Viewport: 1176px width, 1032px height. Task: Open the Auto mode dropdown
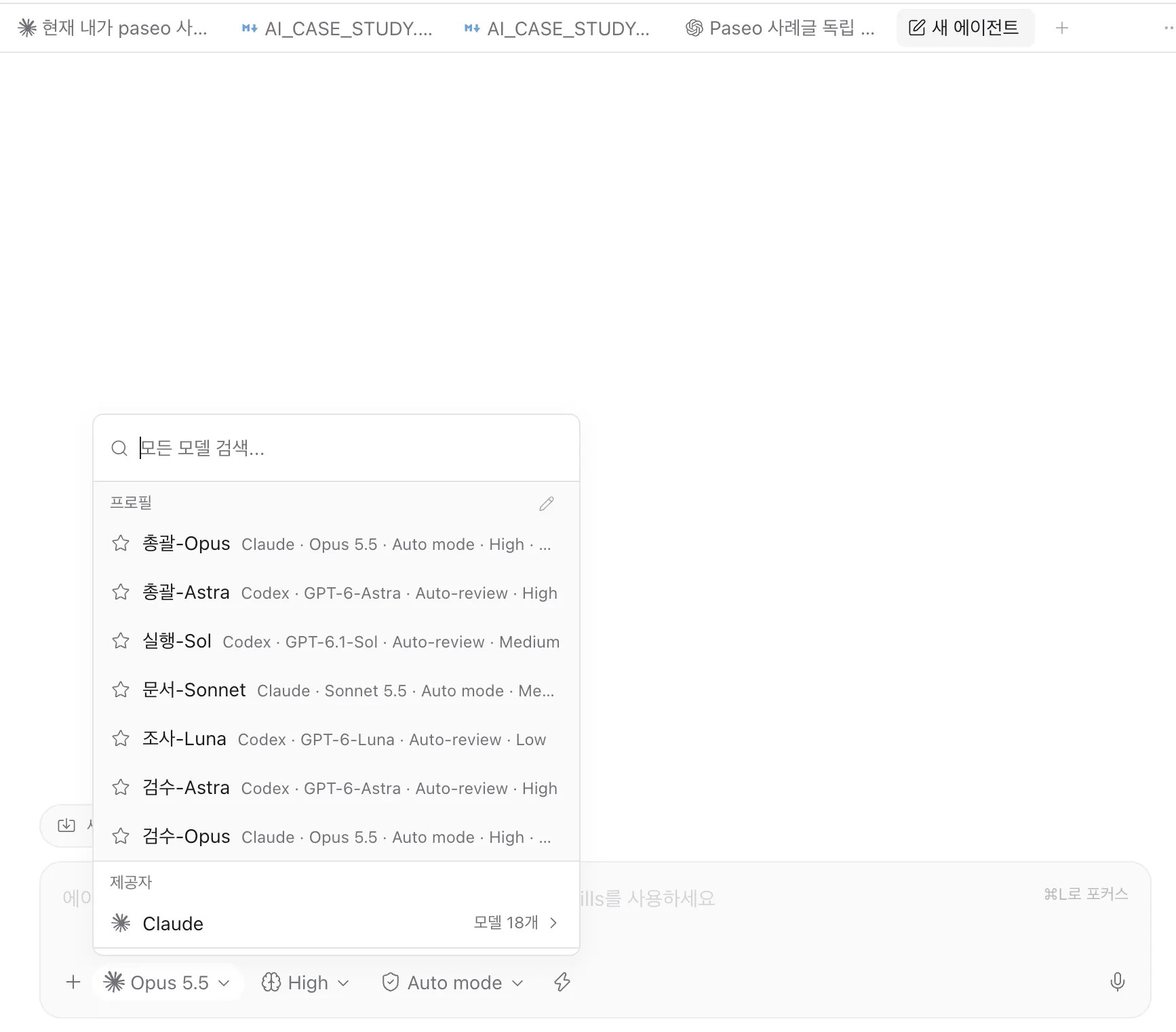coord(453,983)
